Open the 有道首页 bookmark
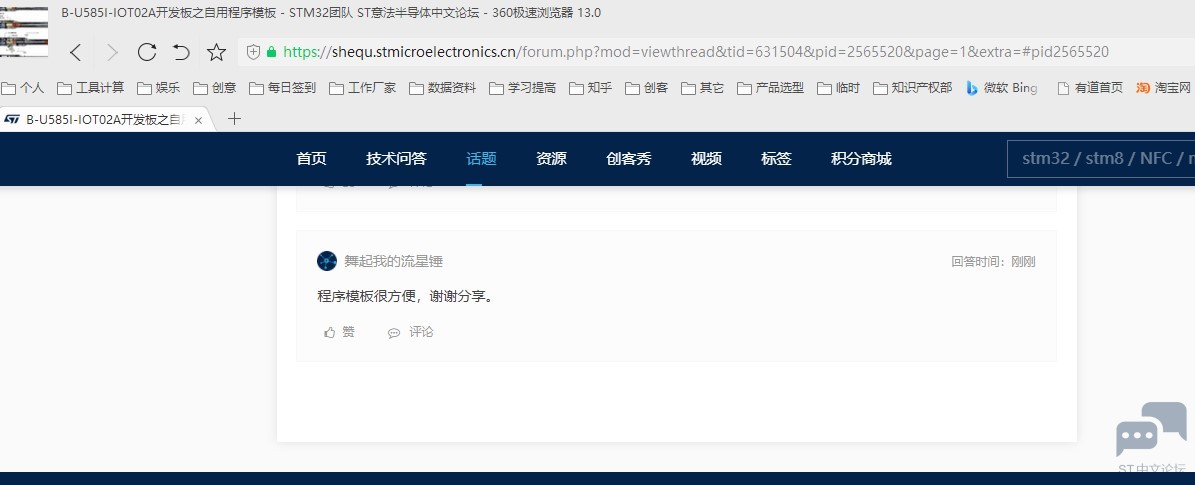Viewport: 1195px width, 485px height. (x=1091, y=88)
